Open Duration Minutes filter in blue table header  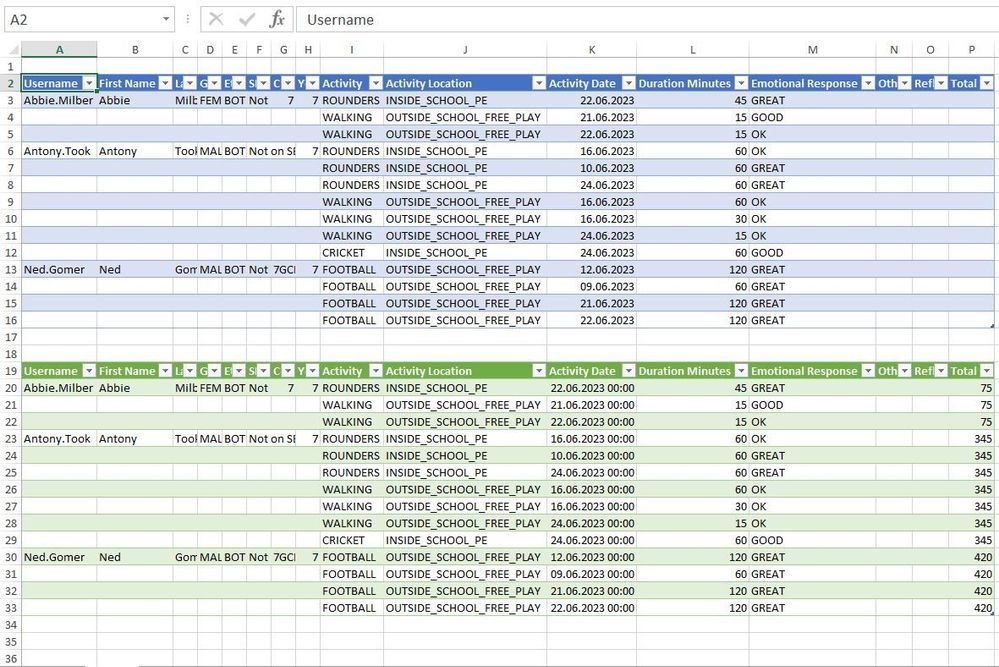(741, 83)
